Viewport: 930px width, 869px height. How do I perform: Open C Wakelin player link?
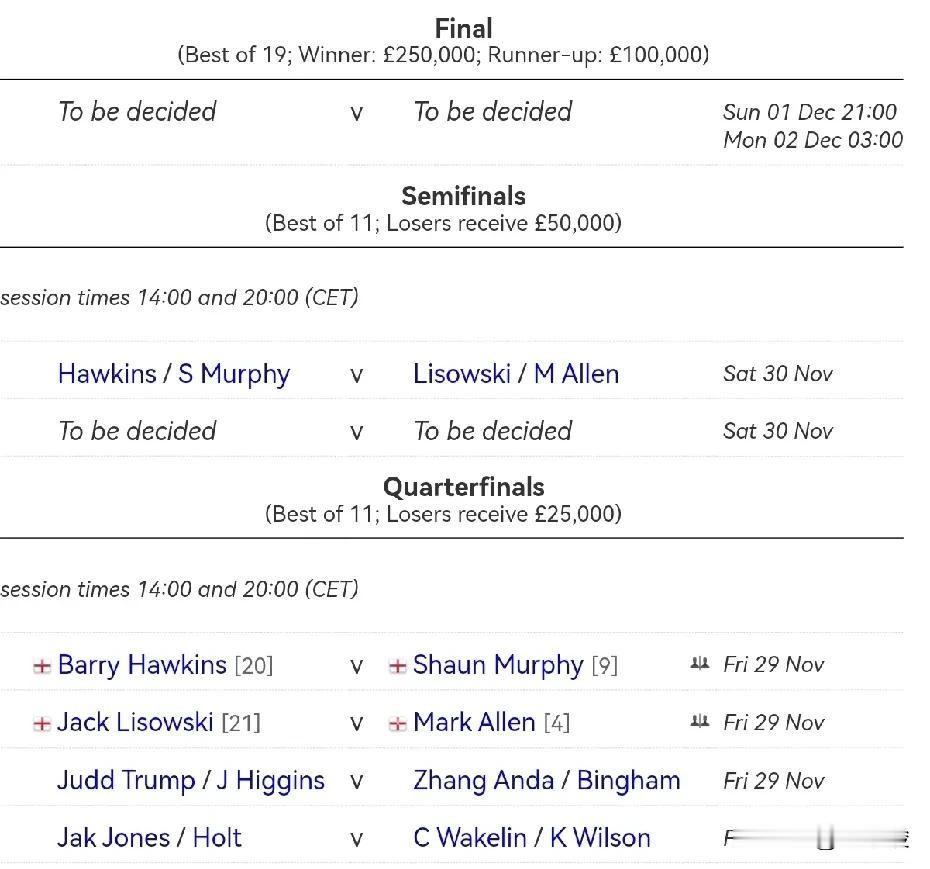click(x=470, y=838)
